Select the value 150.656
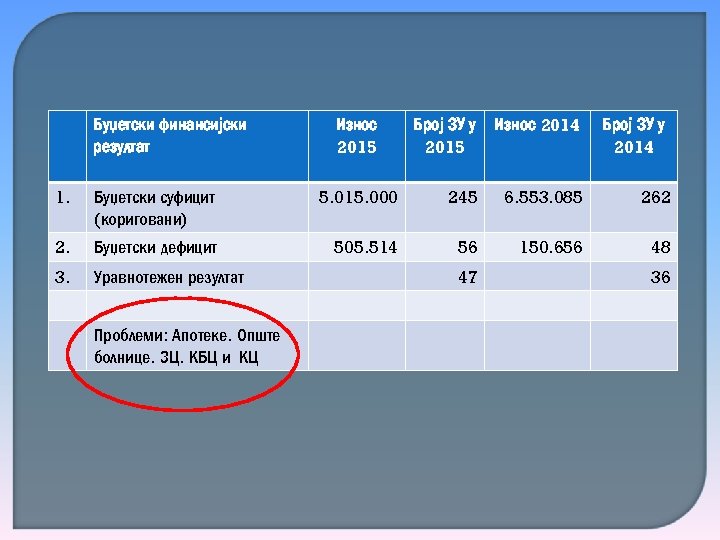The width and height of the screenshot is (720, 540). 551,248
